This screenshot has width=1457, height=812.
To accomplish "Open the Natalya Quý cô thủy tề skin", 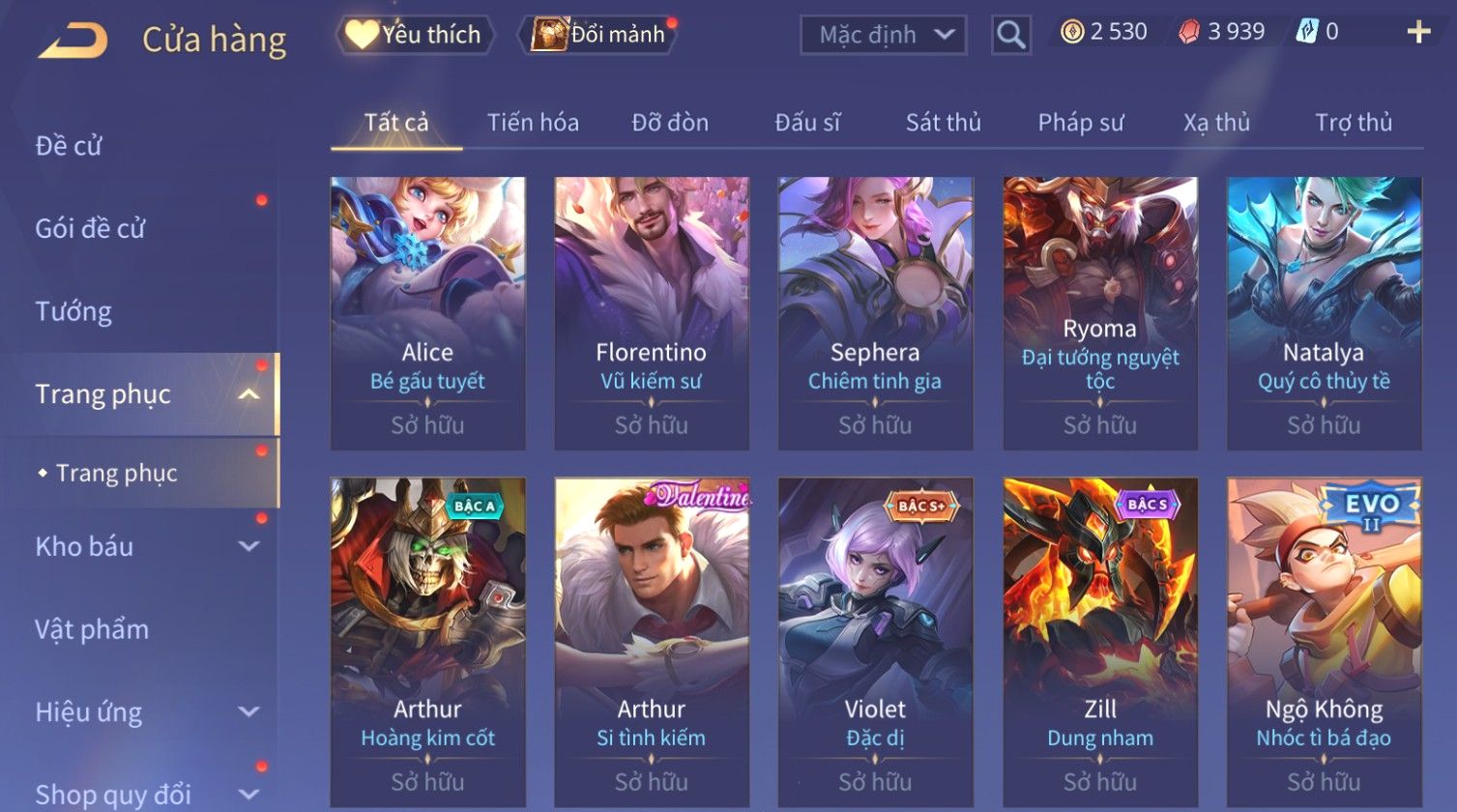I will [1324, 313].
